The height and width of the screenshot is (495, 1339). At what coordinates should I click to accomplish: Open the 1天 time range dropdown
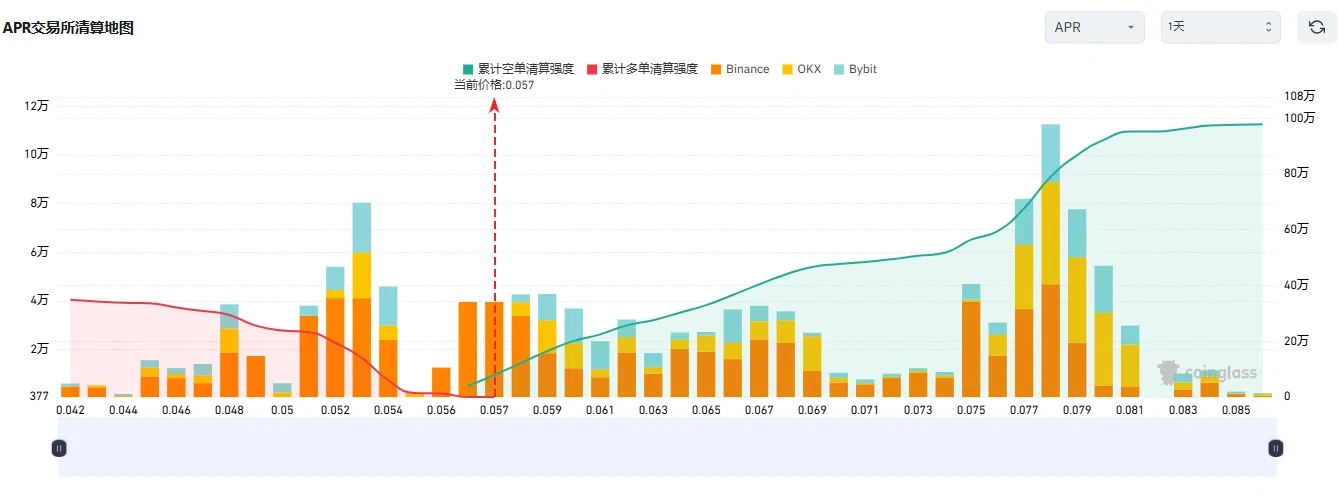point(1220,27)
